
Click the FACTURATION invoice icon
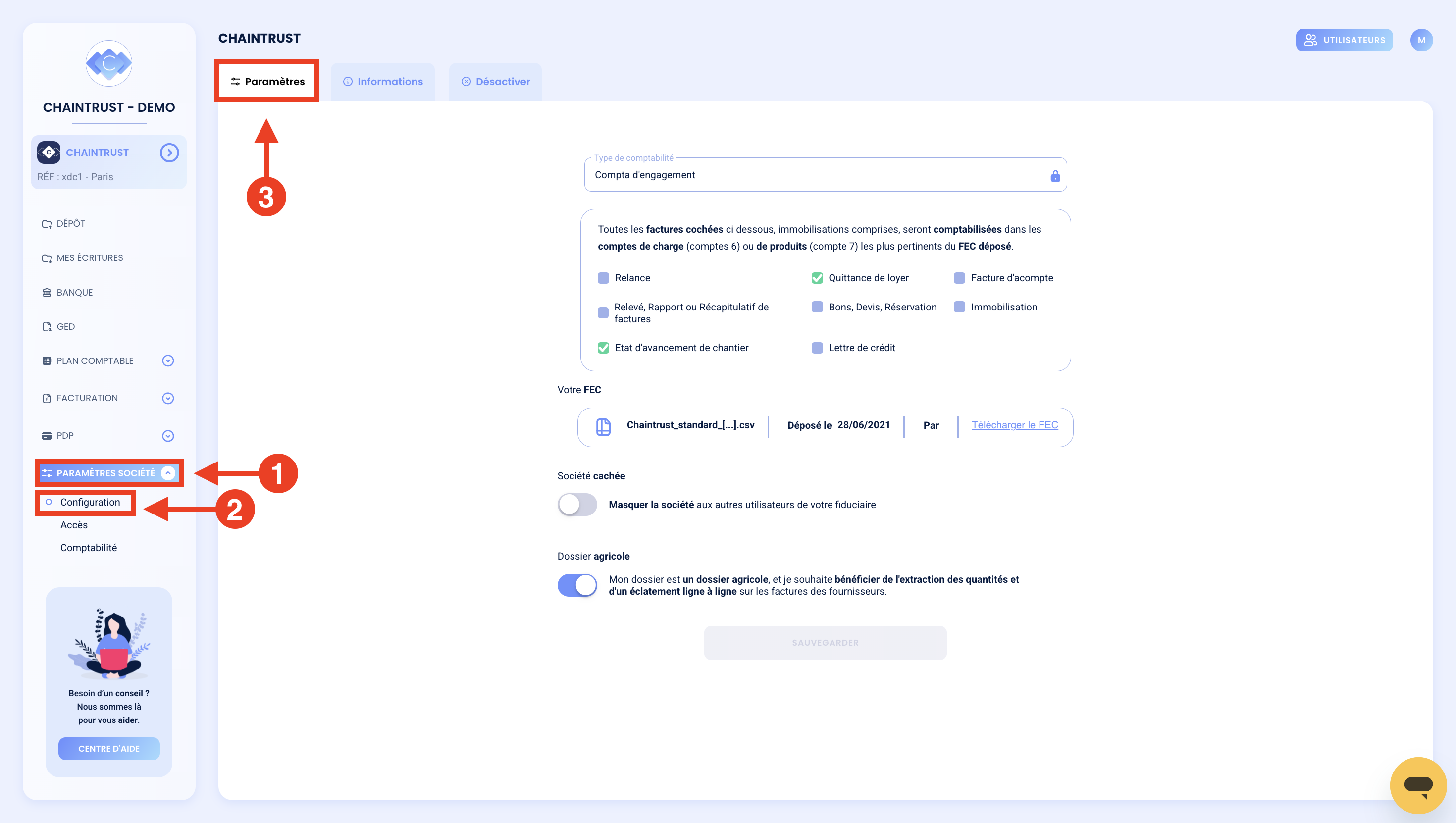tap(47, 398)
